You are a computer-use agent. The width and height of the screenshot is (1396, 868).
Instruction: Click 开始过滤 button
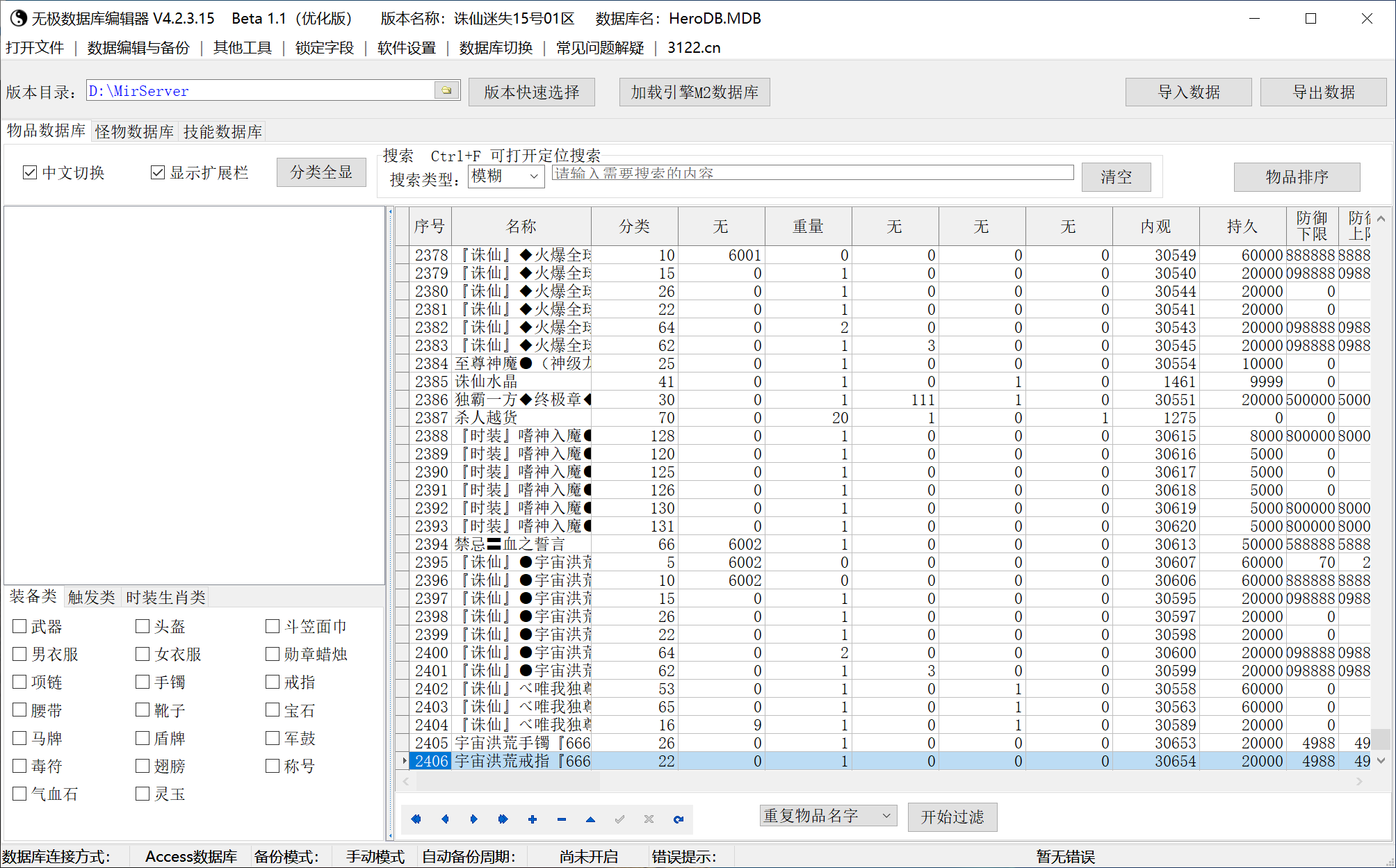pyautogui.click(x=952, y=817)
